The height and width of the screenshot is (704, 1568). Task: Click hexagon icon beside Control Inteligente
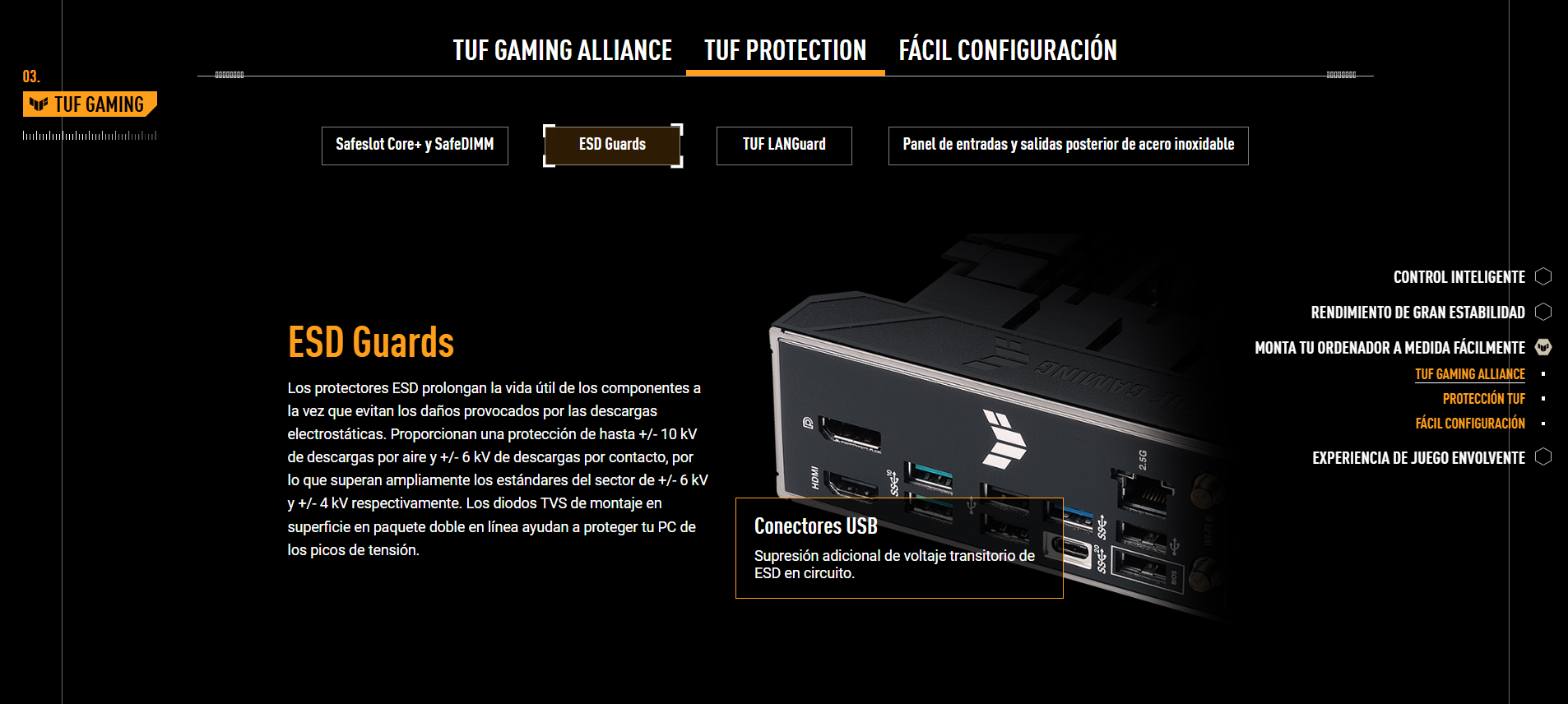coord(1543,276)
